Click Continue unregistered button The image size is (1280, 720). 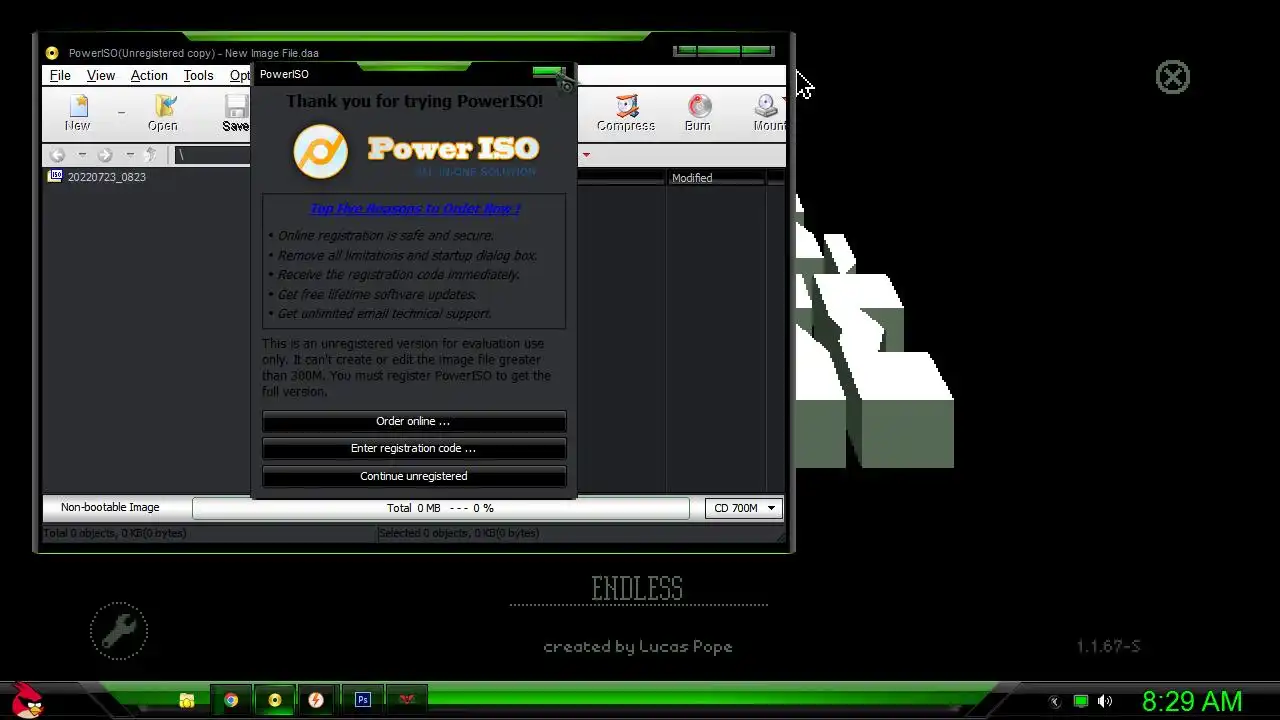click(414, 476)
